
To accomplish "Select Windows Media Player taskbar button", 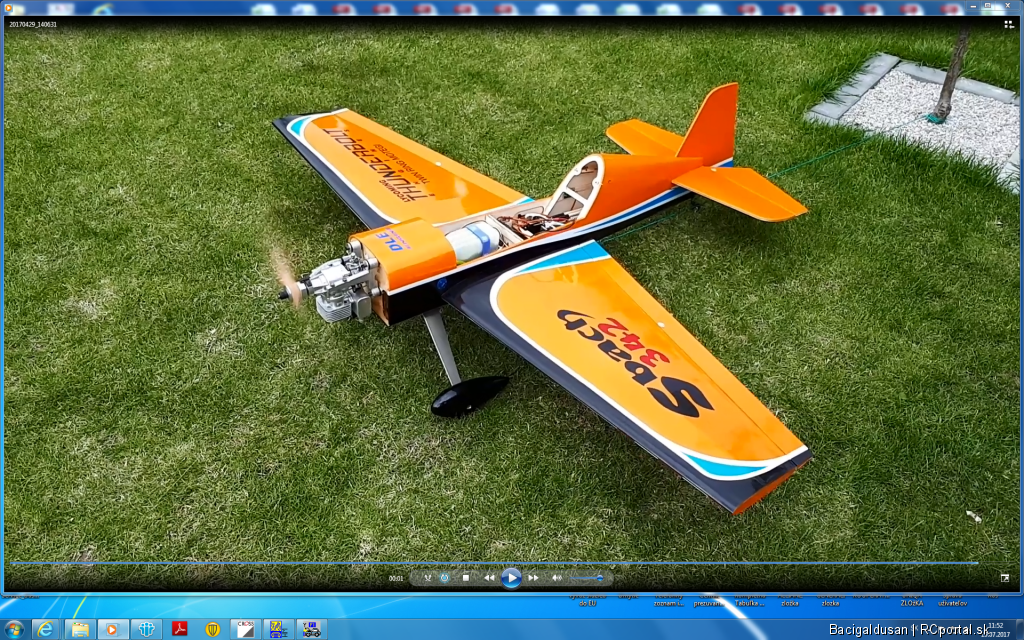I will pos(112,629).
